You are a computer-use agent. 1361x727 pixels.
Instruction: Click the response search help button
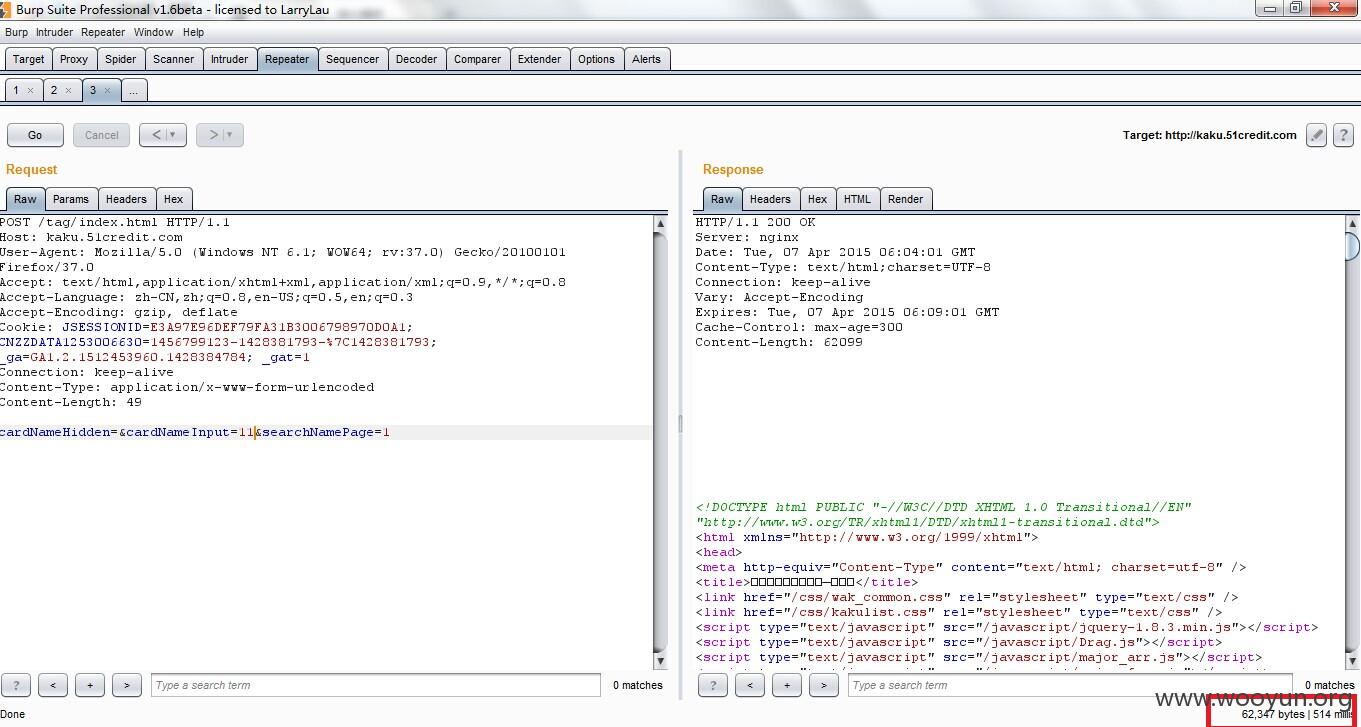coord(712,685)
